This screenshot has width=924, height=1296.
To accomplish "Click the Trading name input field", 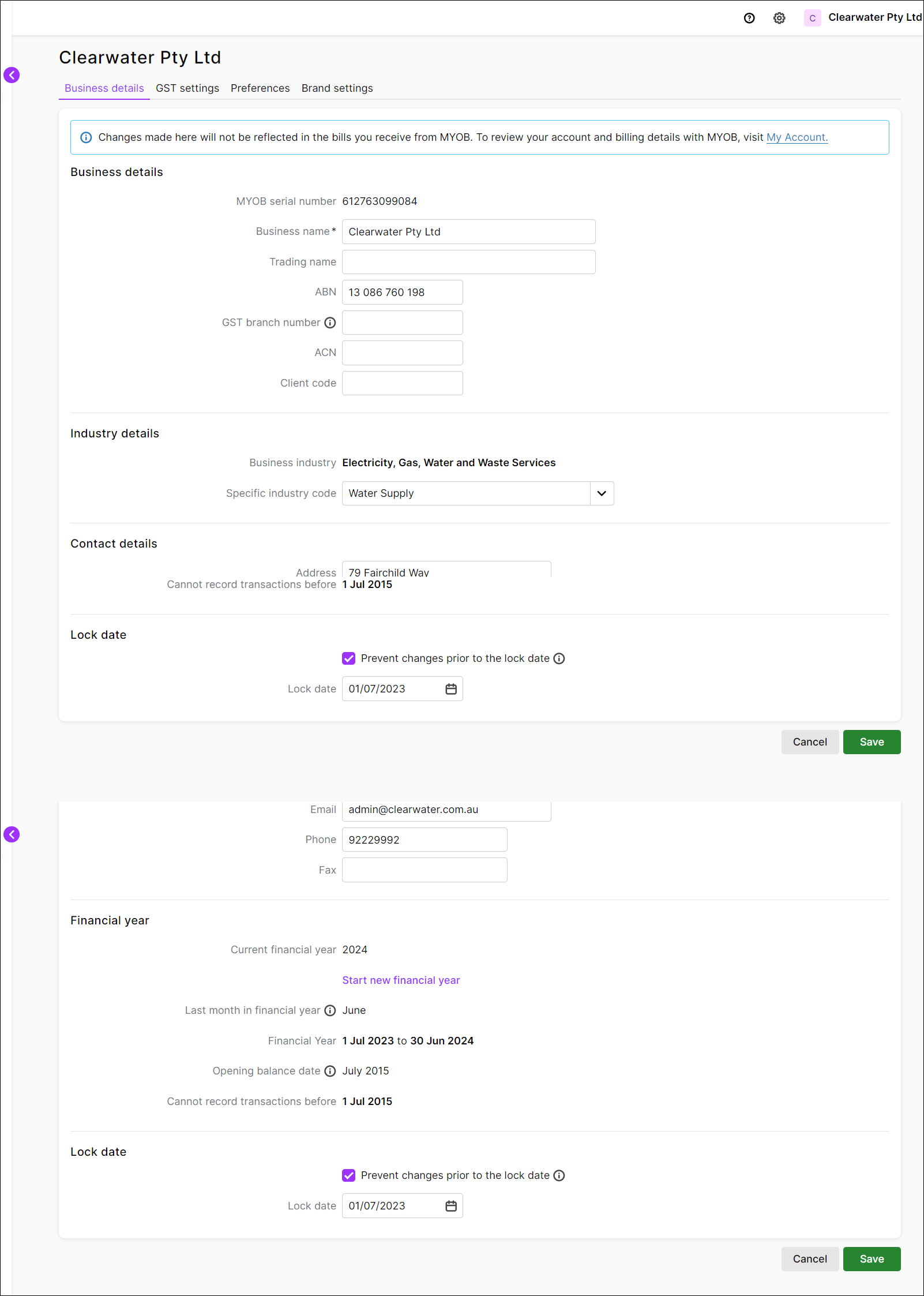I will click(x=468, y=261).
